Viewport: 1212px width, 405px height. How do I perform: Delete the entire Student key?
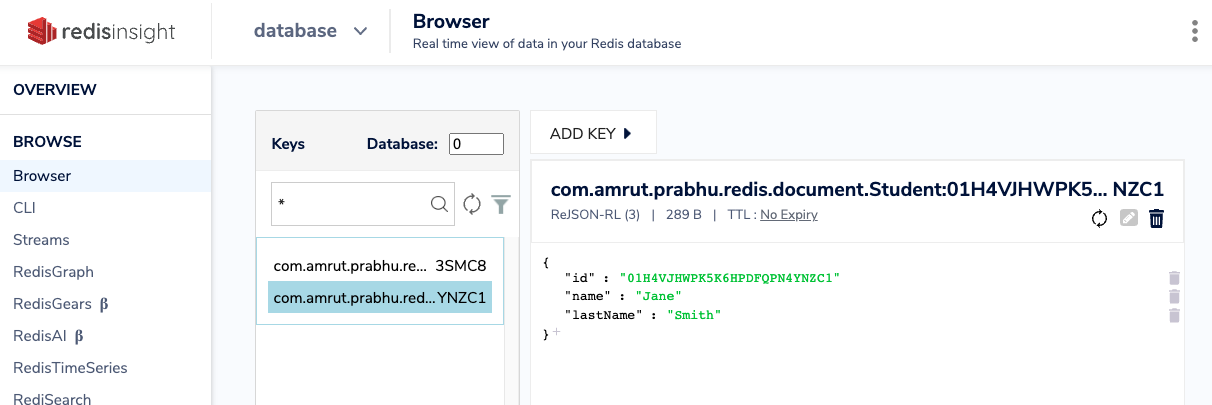click(1157, 218)
